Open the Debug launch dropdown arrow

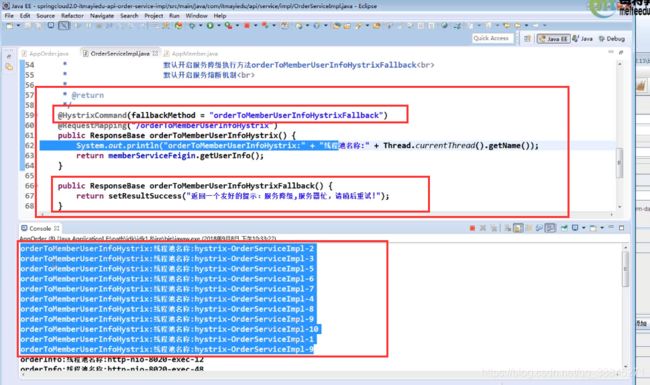(200, 26)
